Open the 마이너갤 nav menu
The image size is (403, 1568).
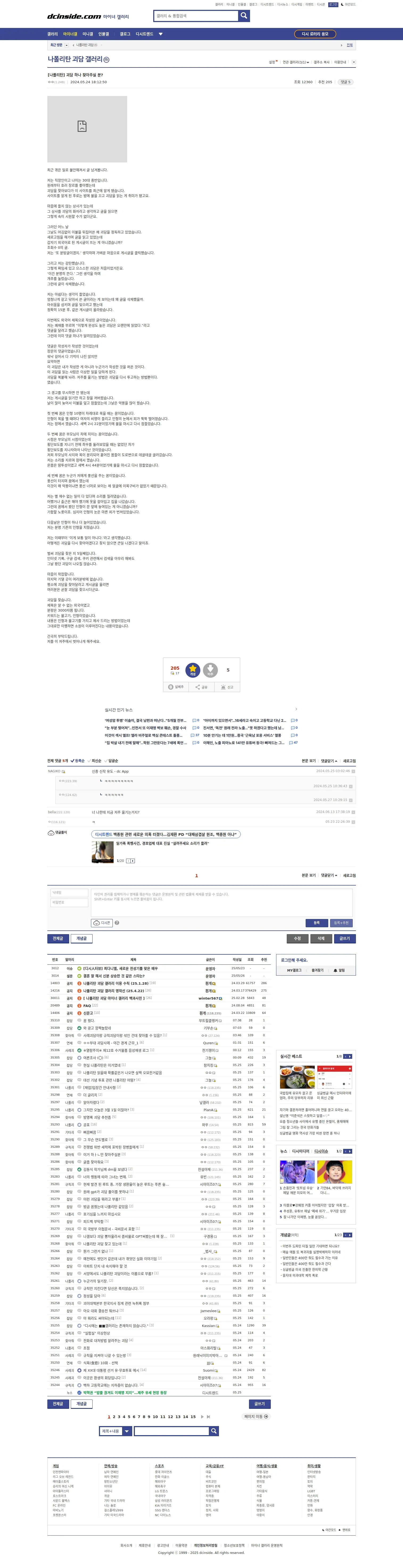71,34
